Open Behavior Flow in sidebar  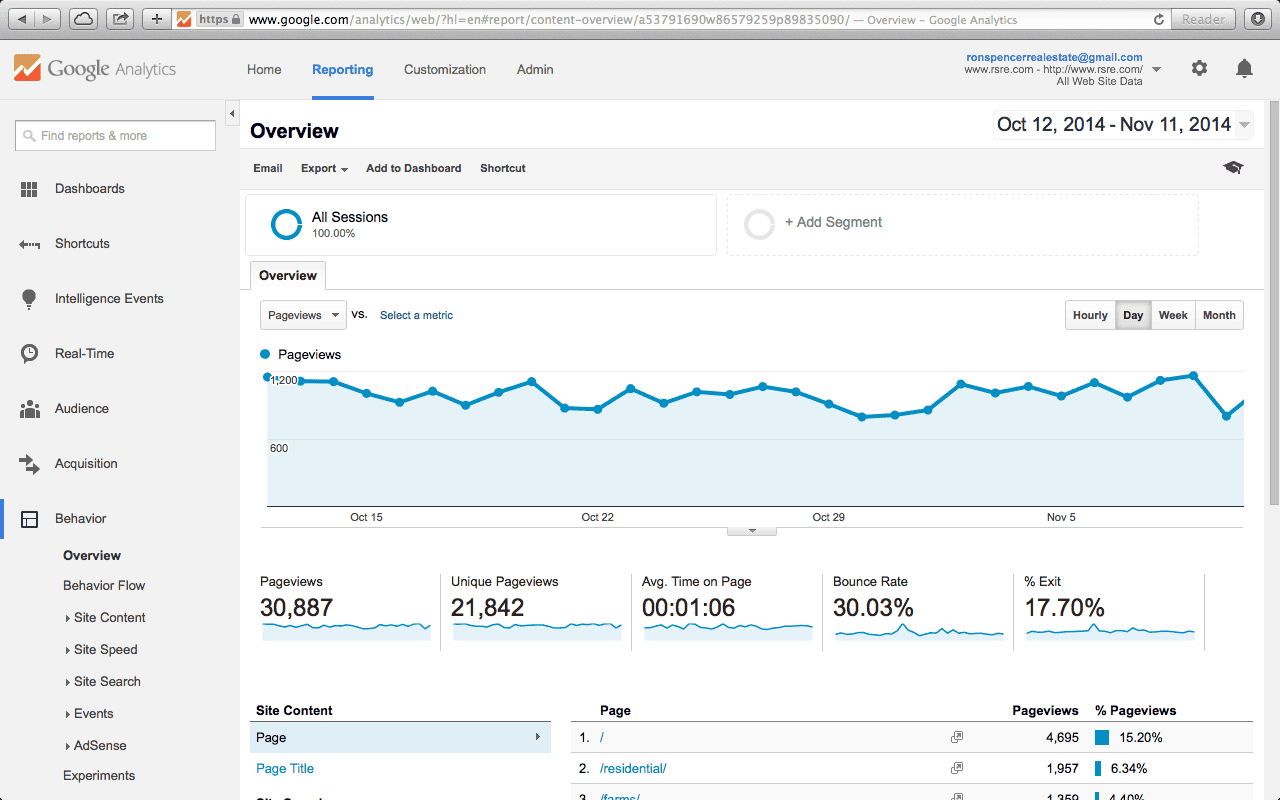[104, 586]
